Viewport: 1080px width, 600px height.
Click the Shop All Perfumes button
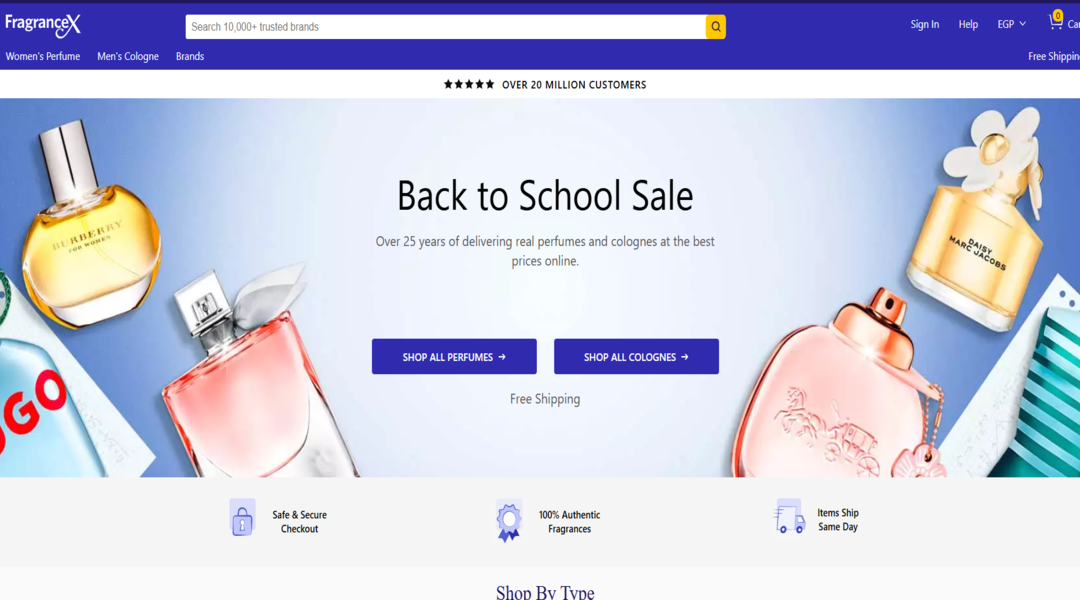pos(454,356)
